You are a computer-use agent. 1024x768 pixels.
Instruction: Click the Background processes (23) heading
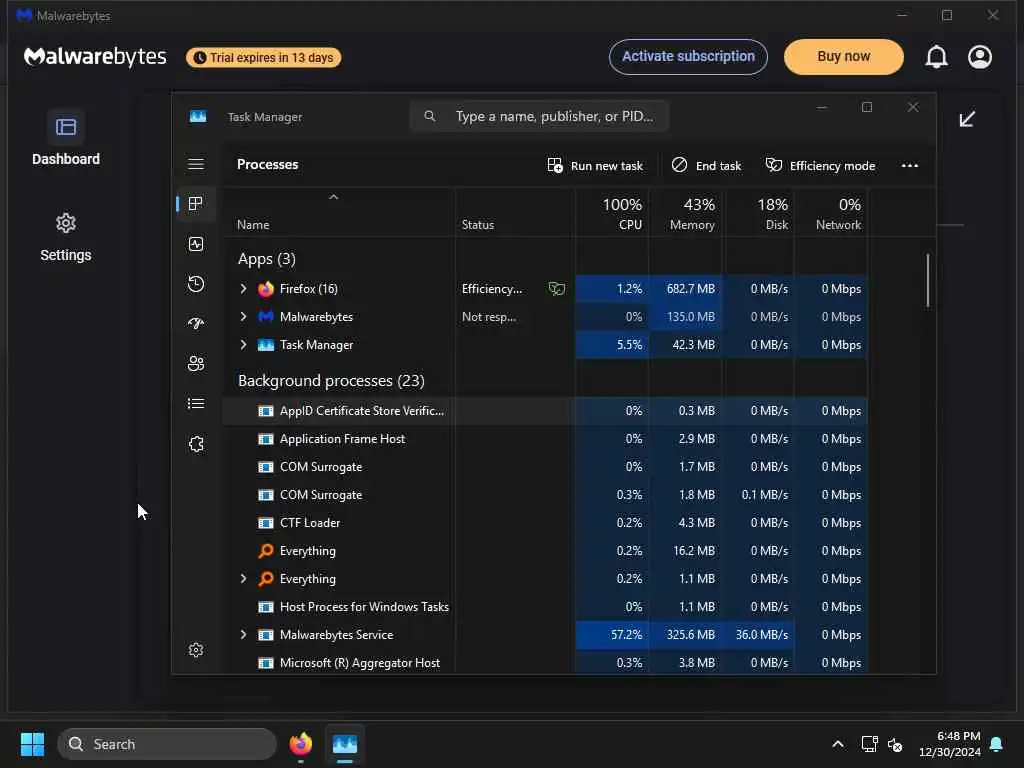pyautogui.click(x=331, y=381)
